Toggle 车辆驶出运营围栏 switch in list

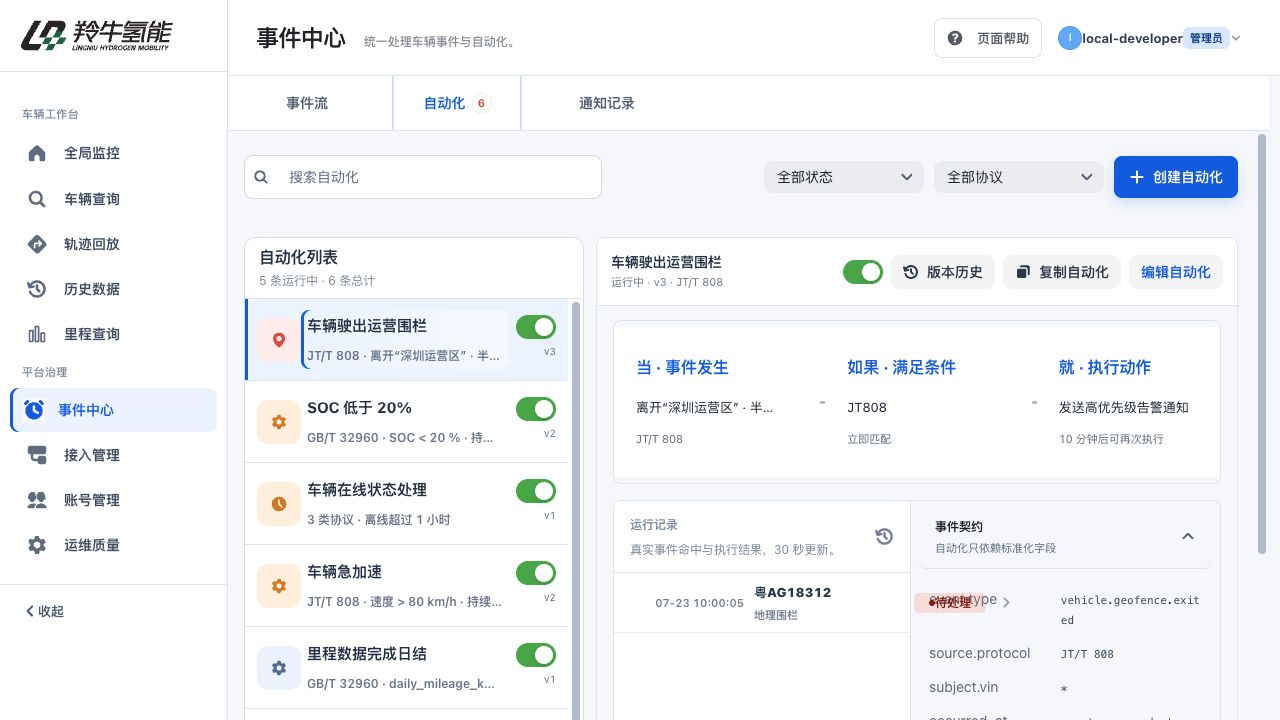[x=536, y=327]
